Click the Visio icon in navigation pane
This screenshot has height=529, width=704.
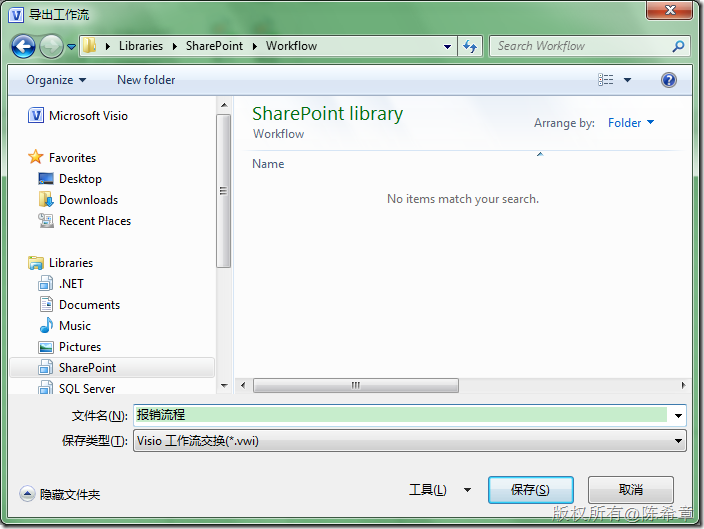coord(36,115)
